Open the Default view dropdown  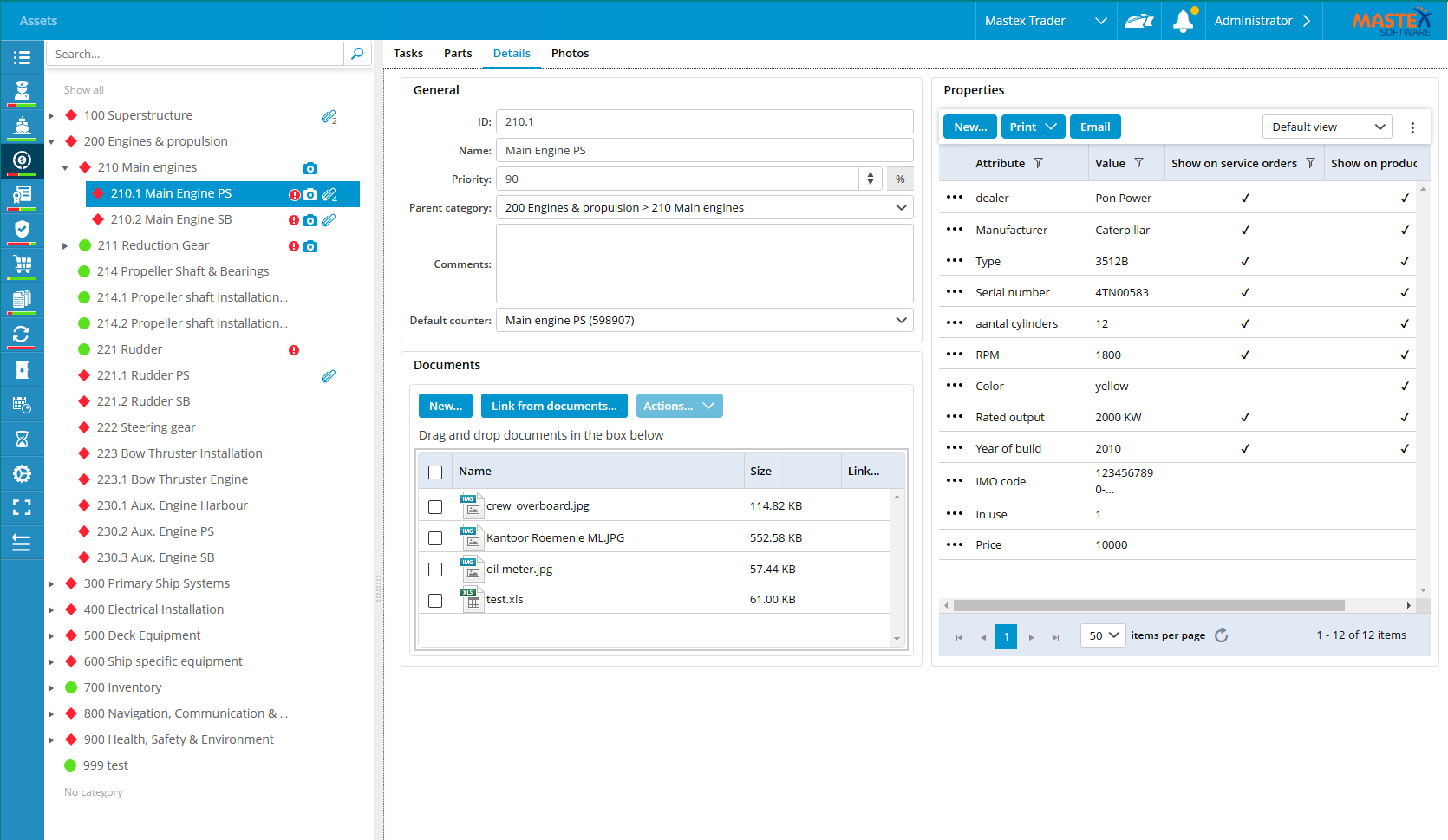click(1327, 127)
